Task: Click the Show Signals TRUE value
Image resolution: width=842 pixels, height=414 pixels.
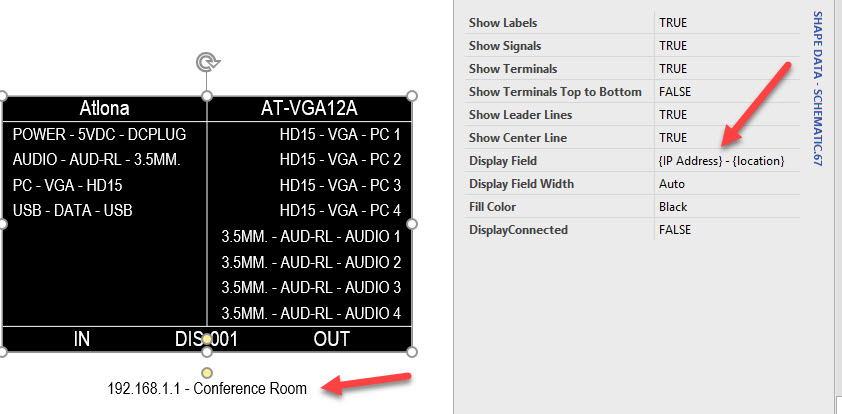Action: (673, 46)
